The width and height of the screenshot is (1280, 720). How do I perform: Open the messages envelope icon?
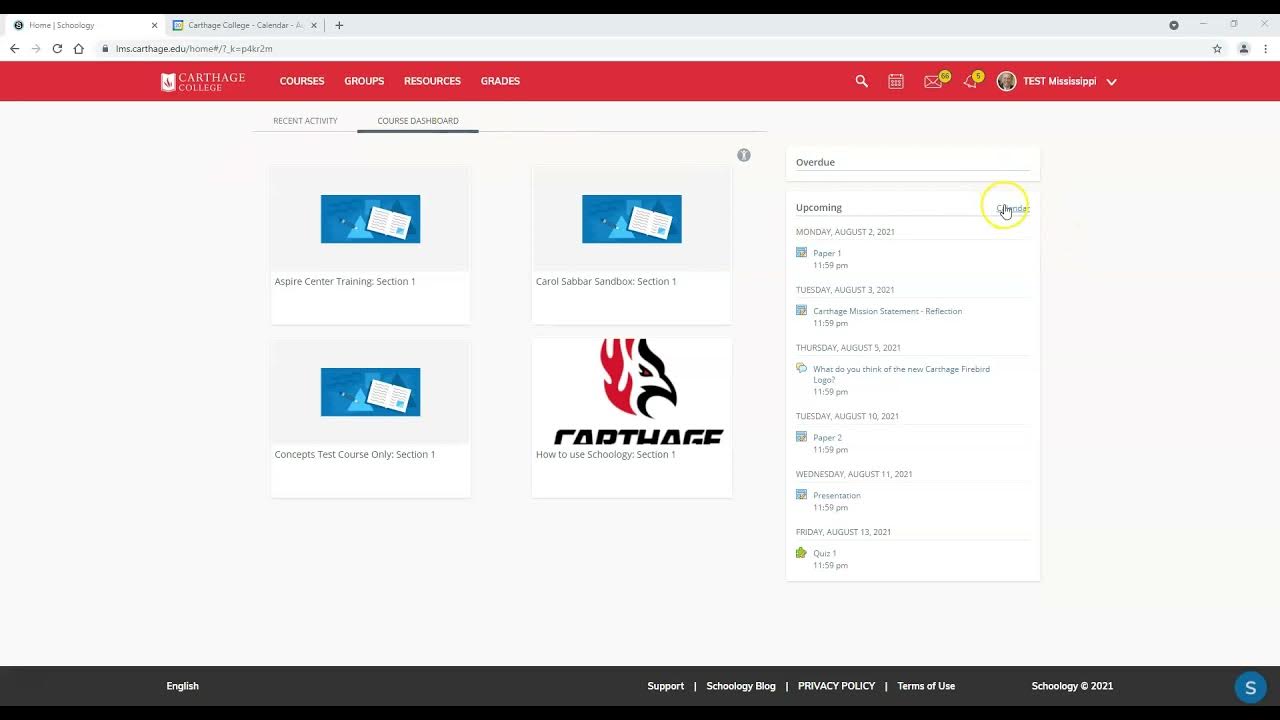[933, 82]
